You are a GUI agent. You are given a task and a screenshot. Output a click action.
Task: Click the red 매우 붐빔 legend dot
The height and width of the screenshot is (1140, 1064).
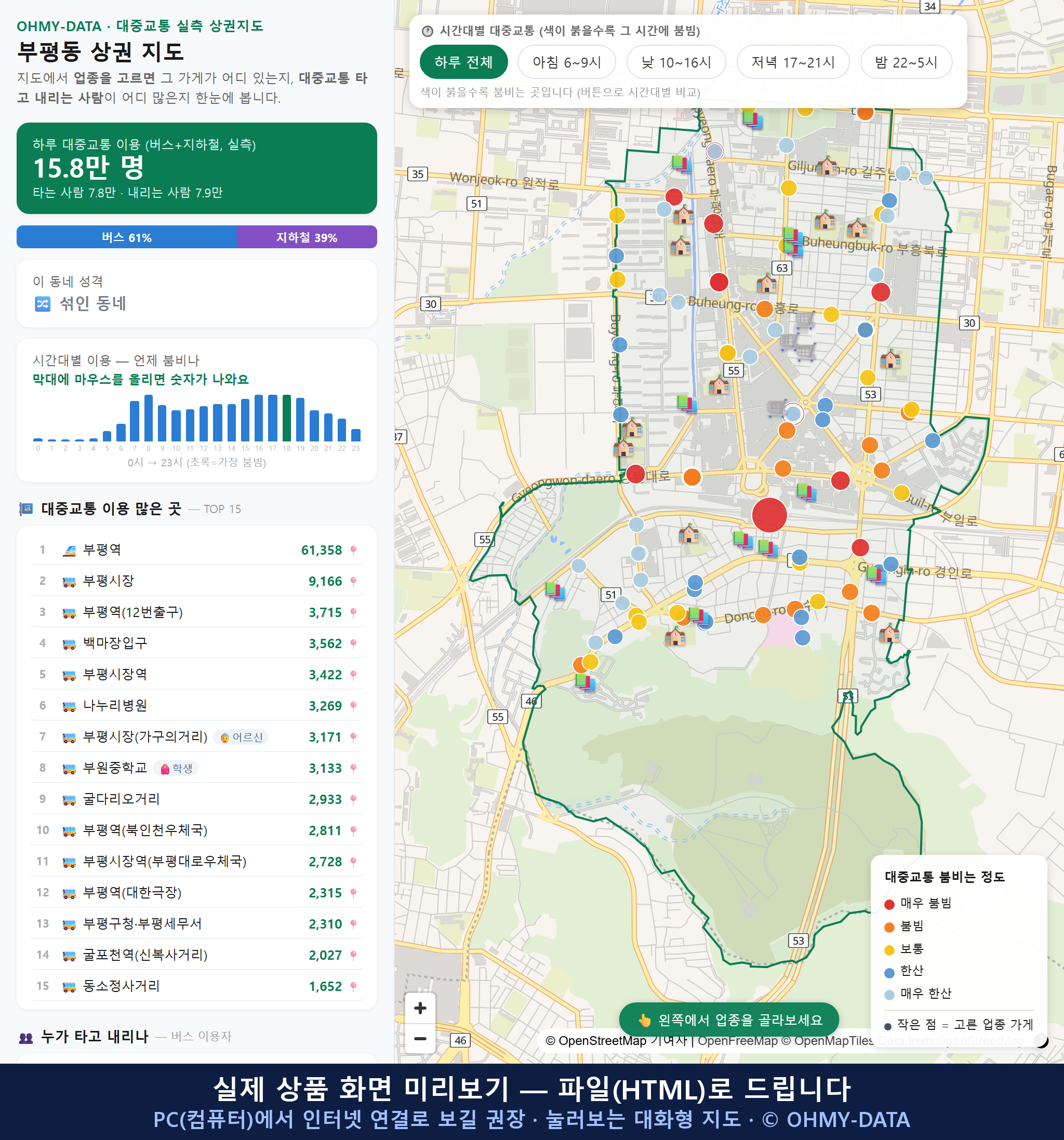tap(889, 904)
